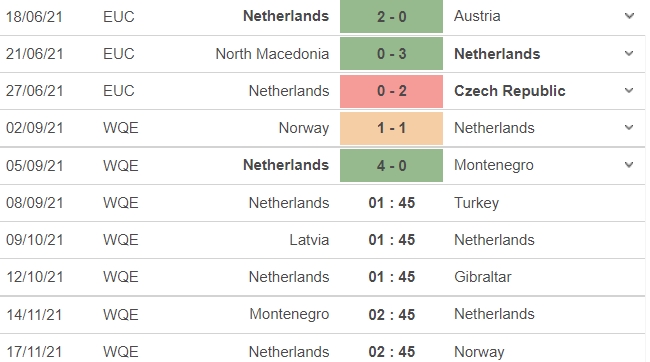Select the 01 : 45 kickoff for Netherlands-Turkey
650x362 pixels.
point(391,203)
